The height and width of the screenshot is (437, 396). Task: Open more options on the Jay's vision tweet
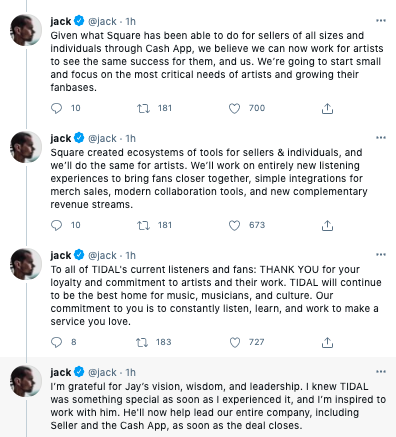click(381, 372)
